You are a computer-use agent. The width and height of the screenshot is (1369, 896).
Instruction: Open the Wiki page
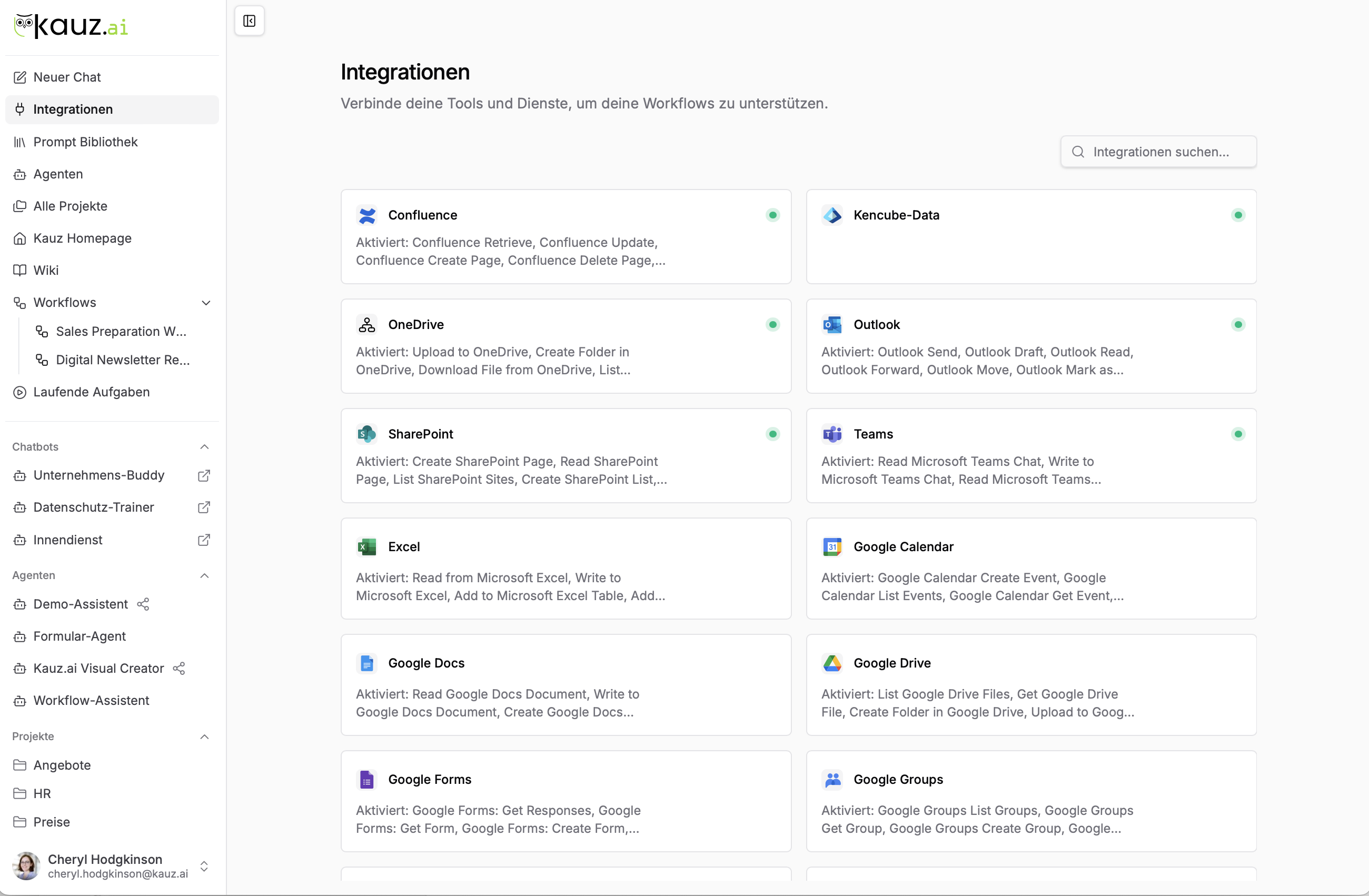[x=112, y=270]
